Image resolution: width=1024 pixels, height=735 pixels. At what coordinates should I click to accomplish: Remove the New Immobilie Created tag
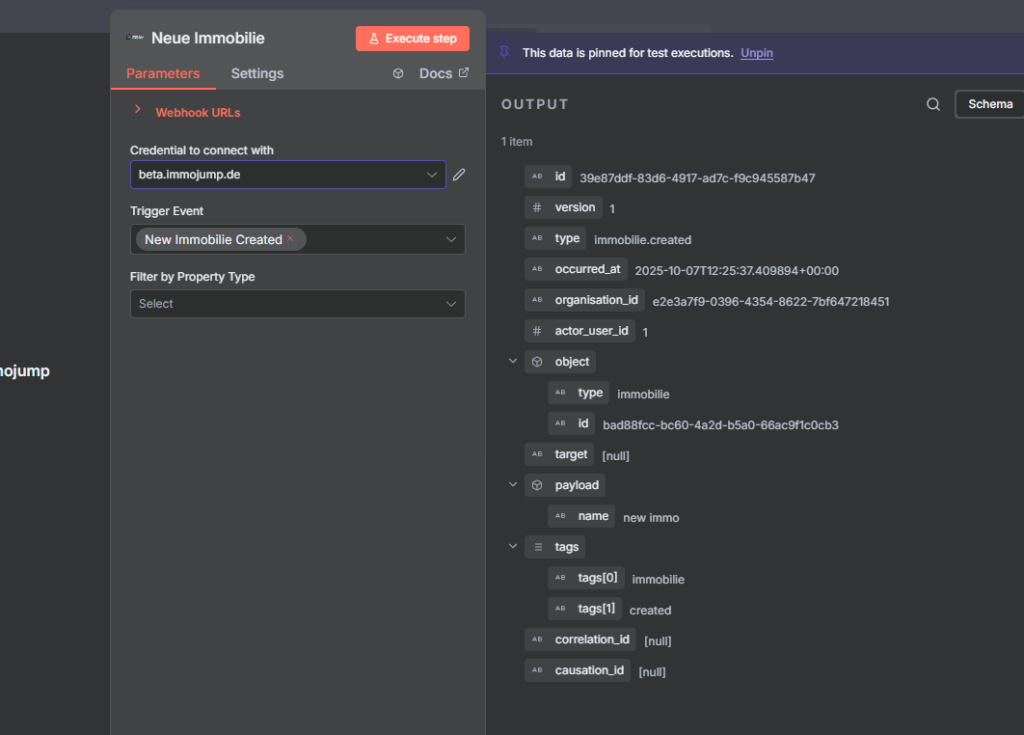291,239
